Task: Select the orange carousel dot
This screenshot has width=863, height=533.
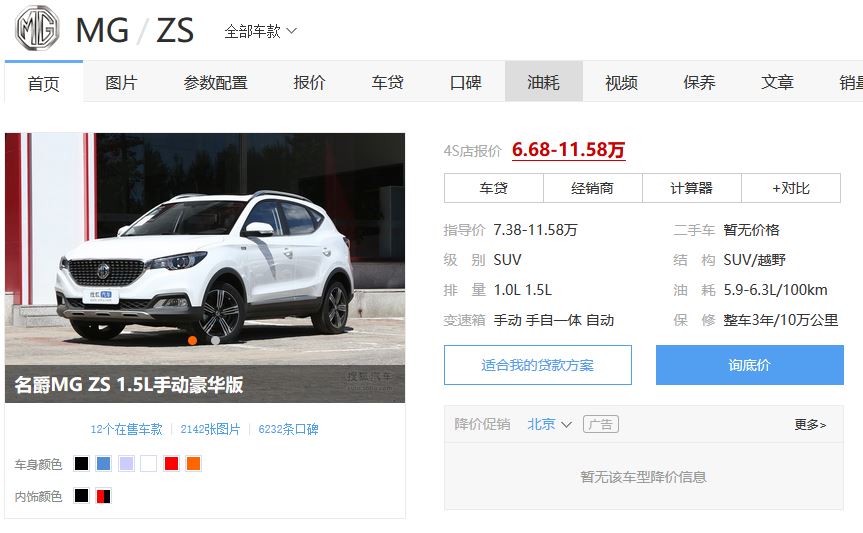Action: point(192,340)
